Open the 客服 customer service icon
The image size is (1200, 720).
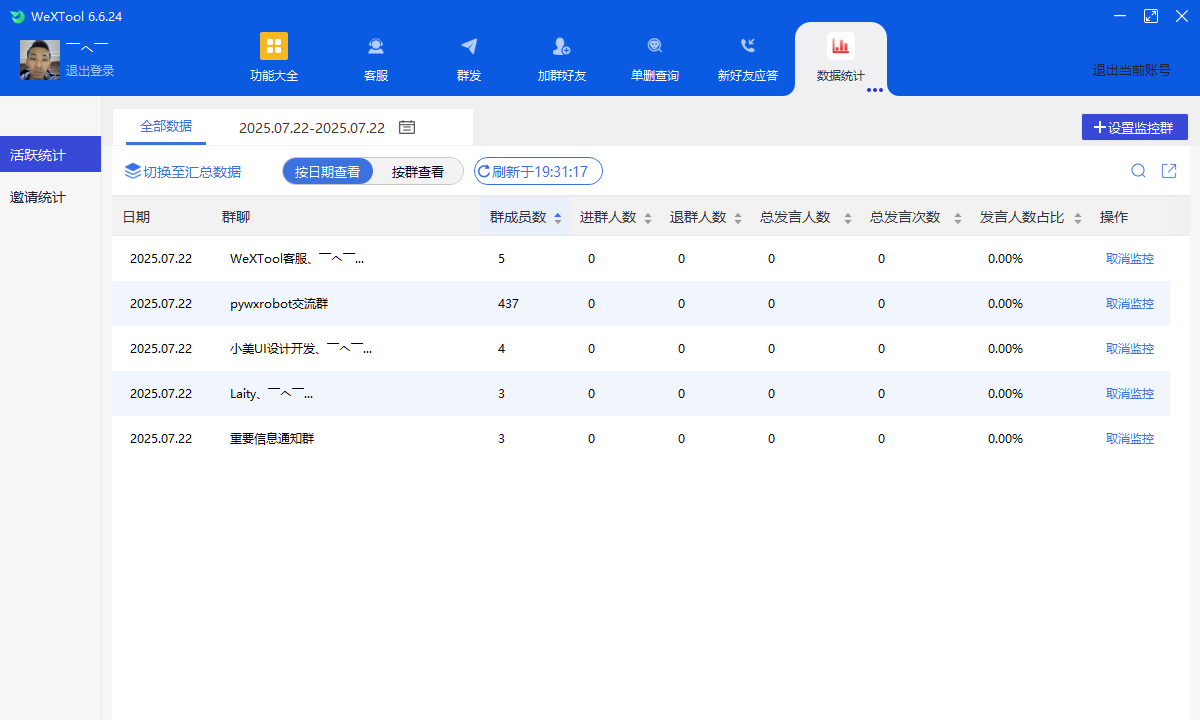(x=376, y=46)
